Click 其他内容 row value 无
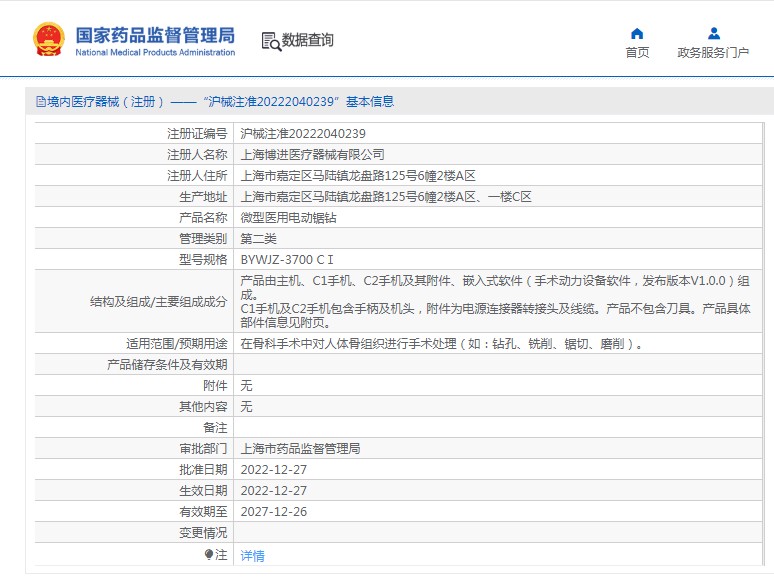 246,407
